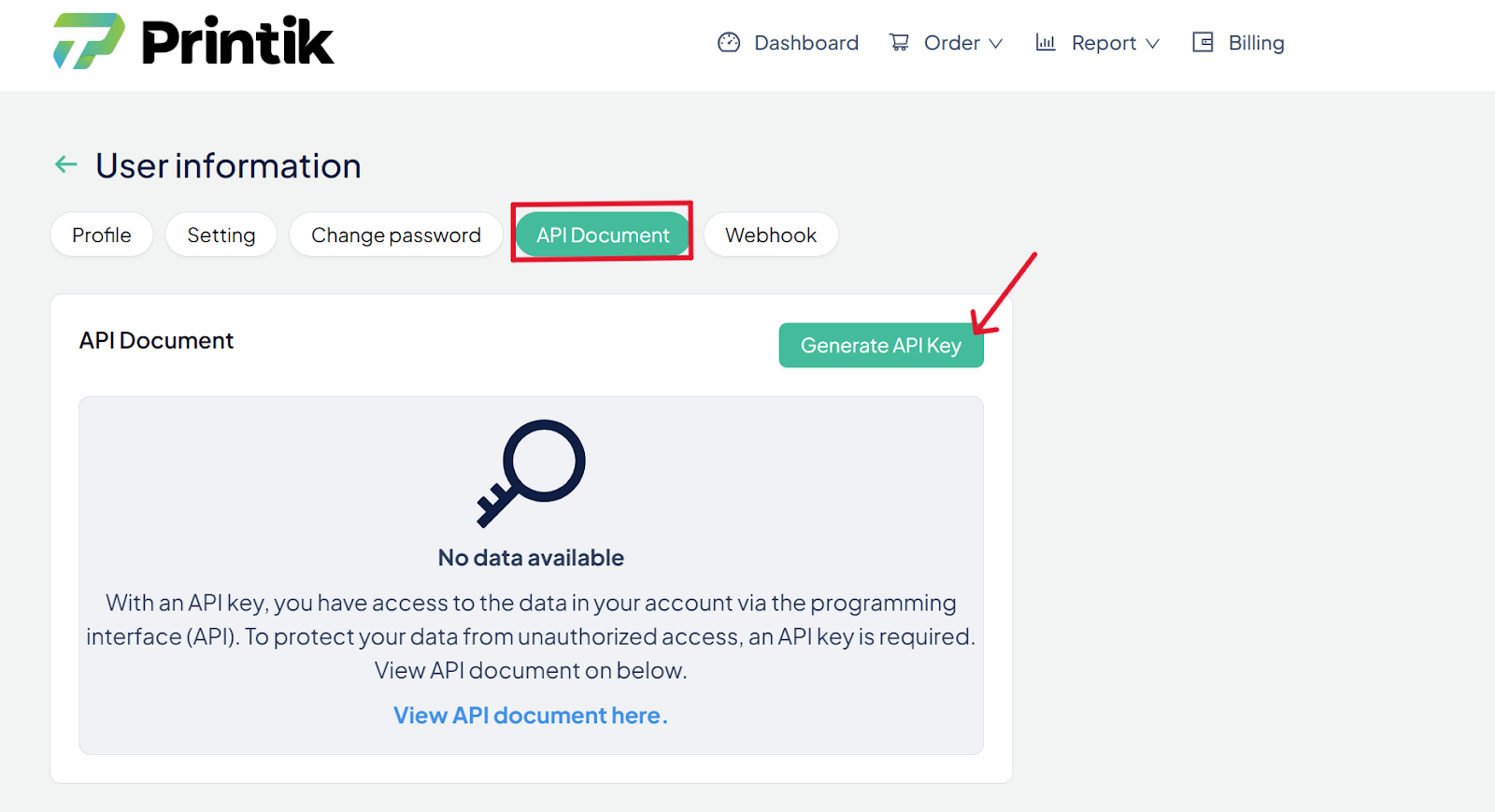Click the Billing wallet icon
This screenshot has width=1495, height=812.
click(1203, 43)
